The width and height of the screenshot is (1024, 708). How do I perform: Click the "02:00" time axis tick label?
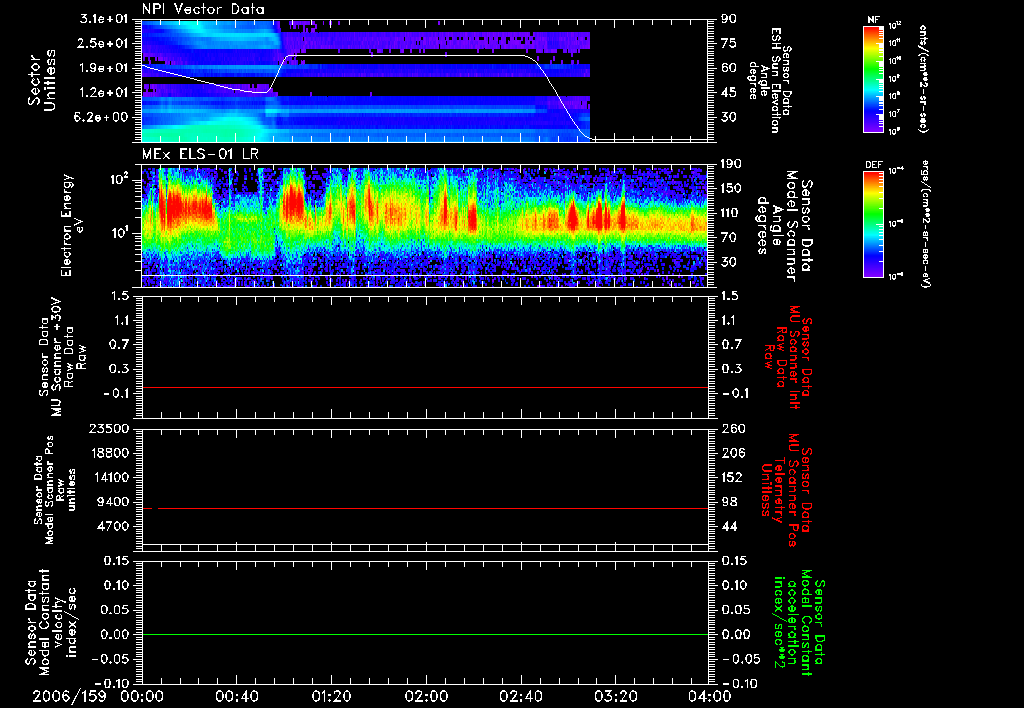coord(426,696)
